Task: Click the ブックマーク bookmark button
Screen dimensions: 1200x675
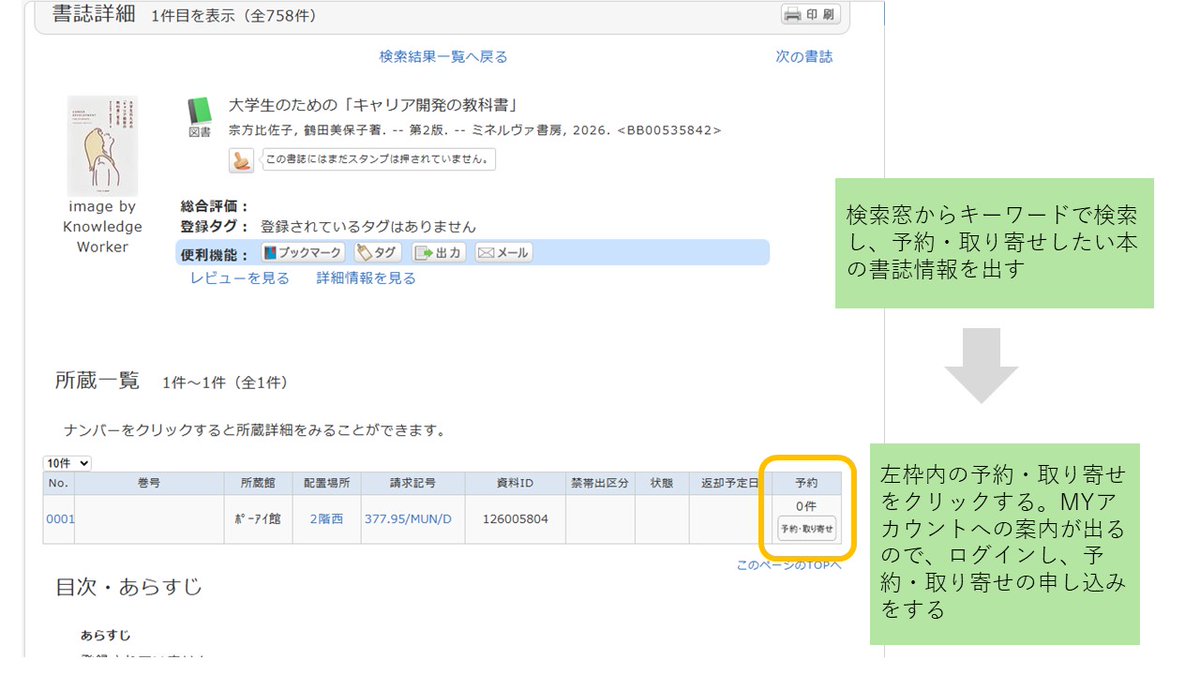Action: tap(303, 253)
